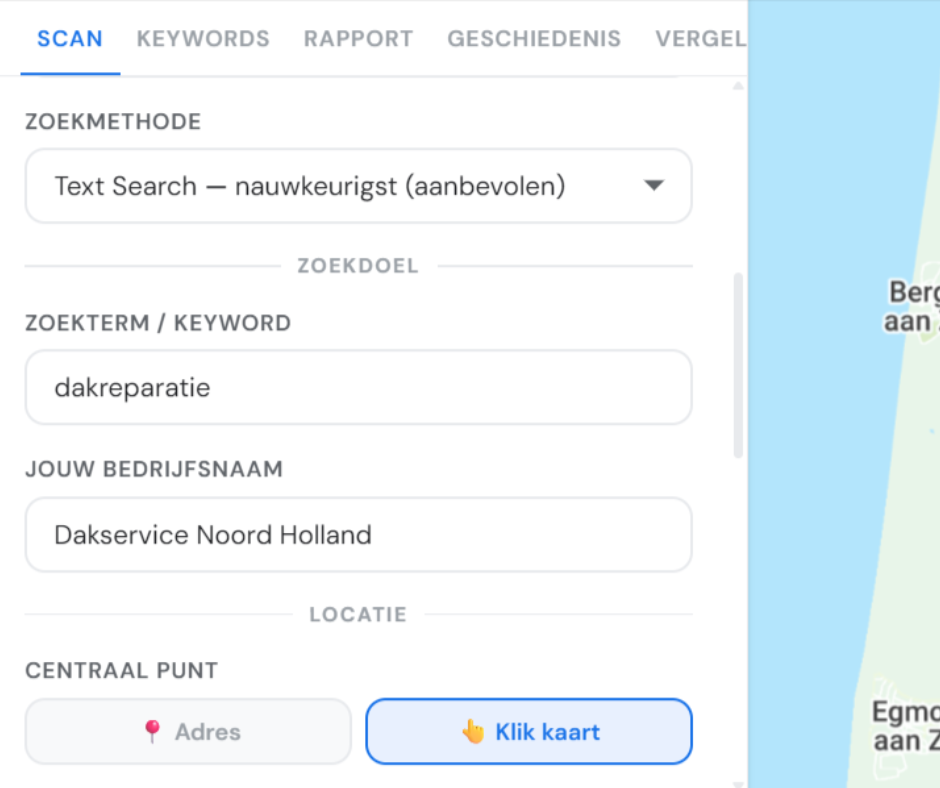Click the pointing hand icon on Klik kaart
The height and width of the screenshot is (788, 940).
473,732
